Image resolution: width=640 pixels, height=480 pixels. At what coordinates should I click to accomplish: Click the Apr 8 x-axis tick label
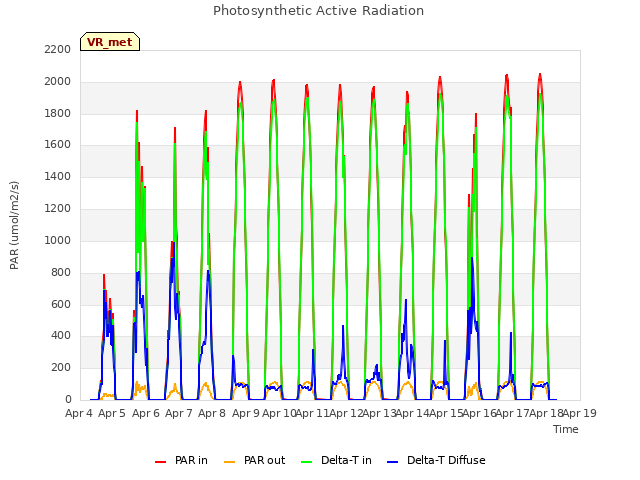point(212,413)
